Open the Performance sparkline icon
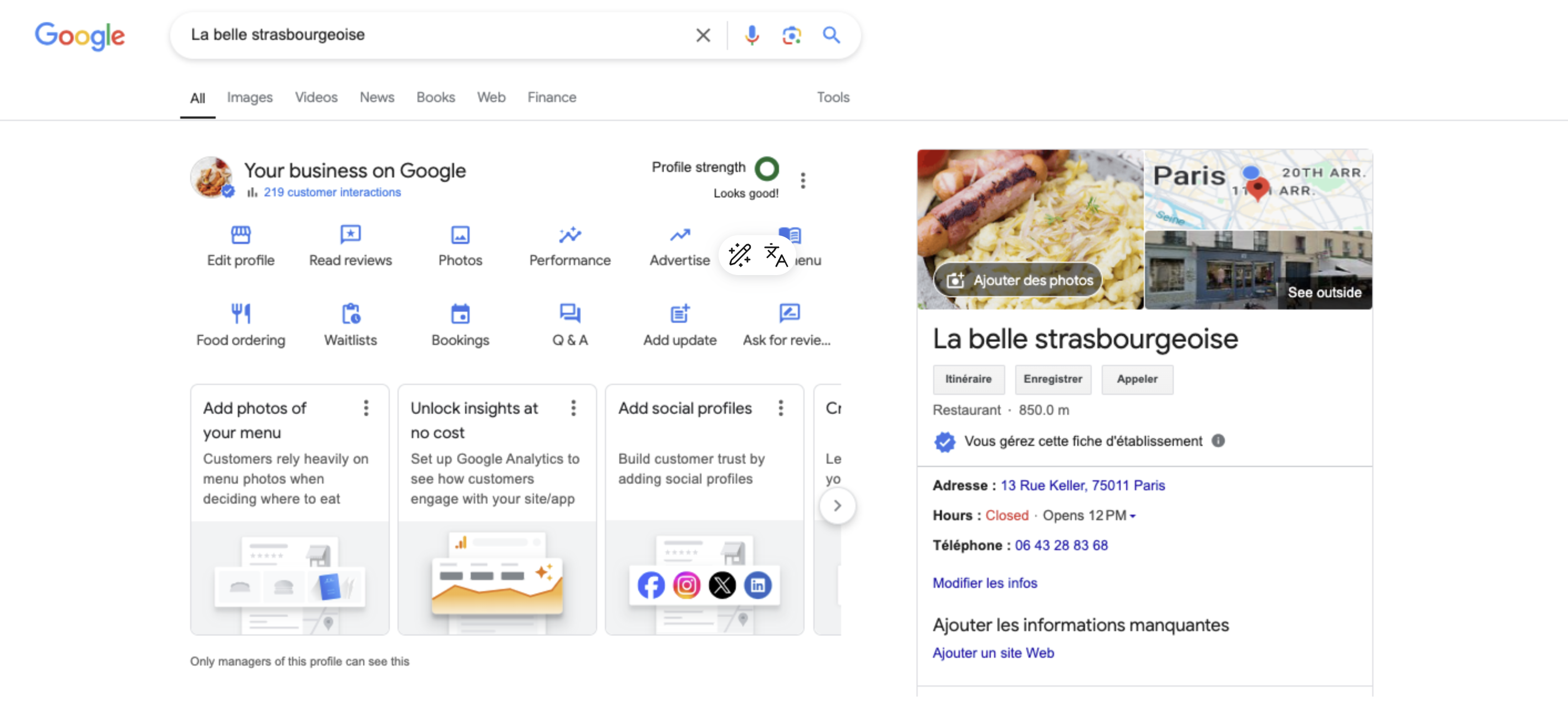This screenshot has width=1568, height=701. tap(570, 235)
